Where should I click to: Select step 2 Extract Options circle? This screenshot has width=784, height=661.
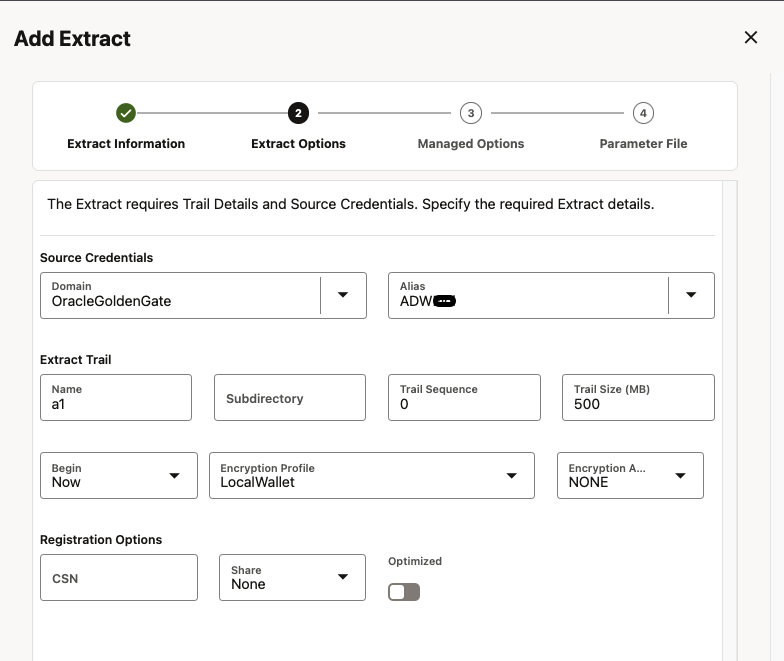click(298, 113)
